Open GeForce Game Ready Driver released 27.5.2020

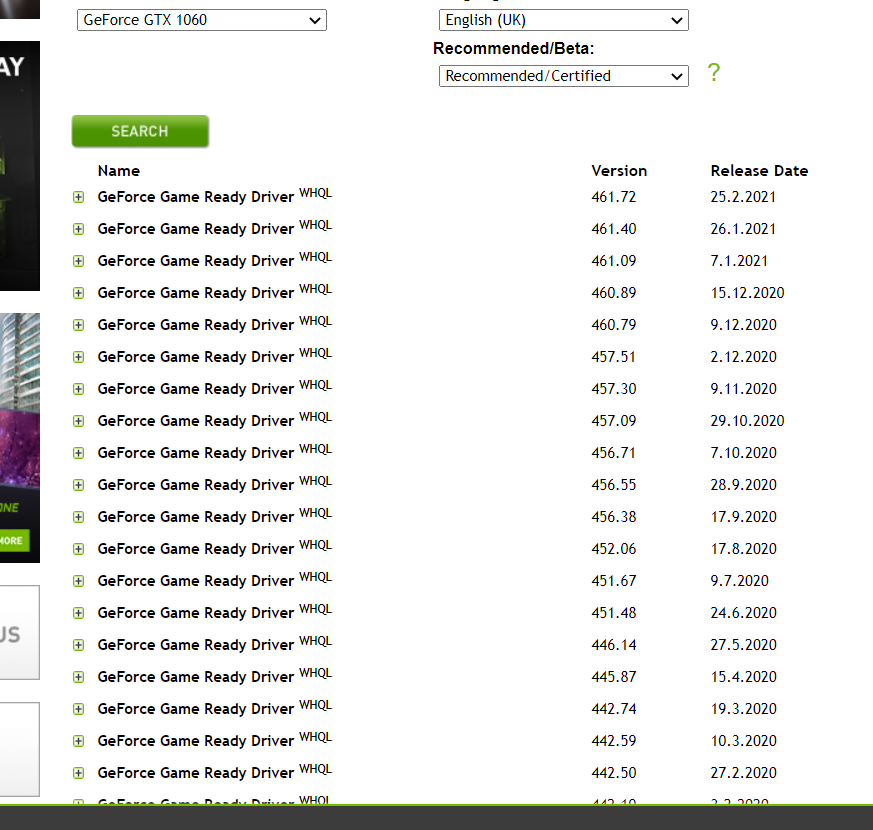point(195,645)
